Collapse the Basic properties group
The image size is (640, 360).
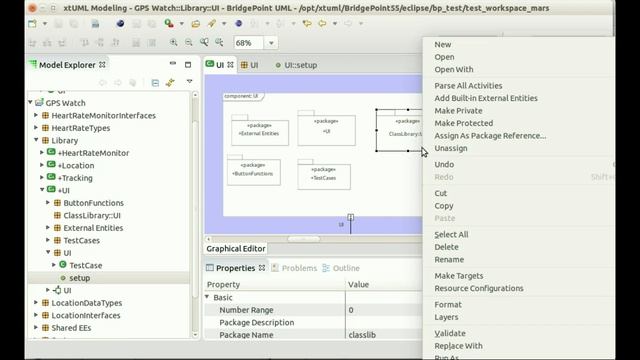point(207,297)
